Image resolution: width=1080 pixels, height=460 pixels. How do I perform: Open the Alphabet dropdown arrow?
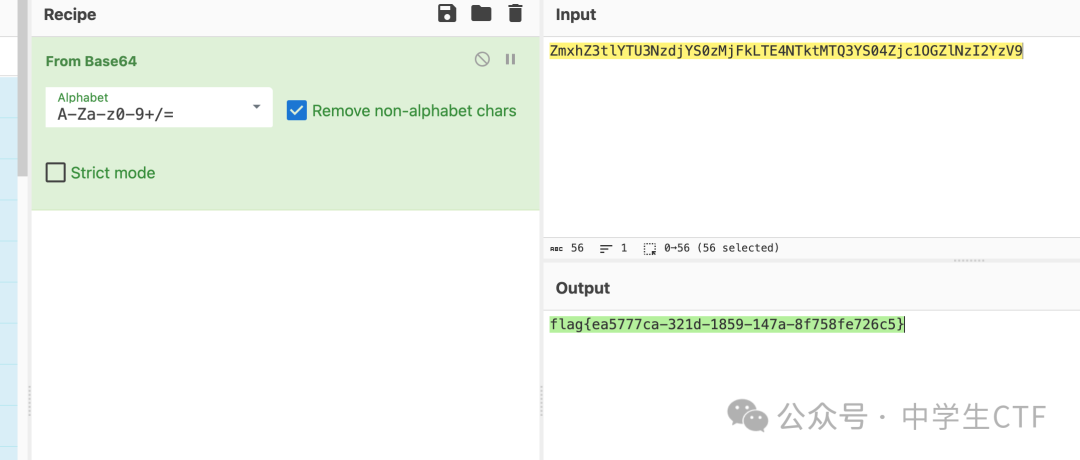256,107
